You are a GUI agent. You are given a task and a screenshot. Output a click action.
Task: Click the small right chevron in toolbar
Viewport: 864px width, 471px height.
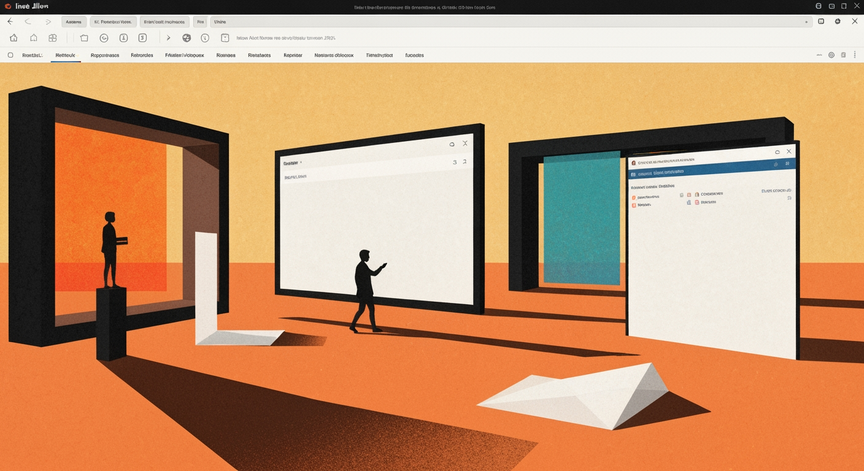169,38
